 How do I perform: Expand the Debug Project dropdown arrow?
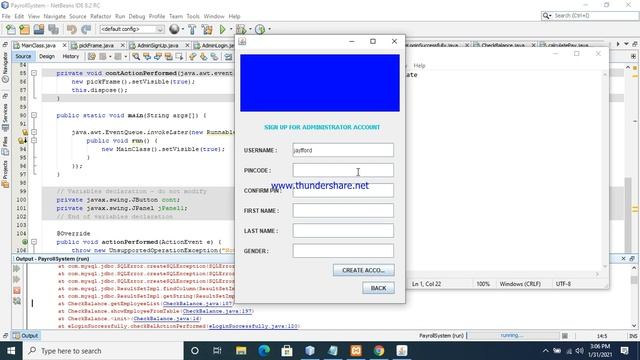click(250, 29)
